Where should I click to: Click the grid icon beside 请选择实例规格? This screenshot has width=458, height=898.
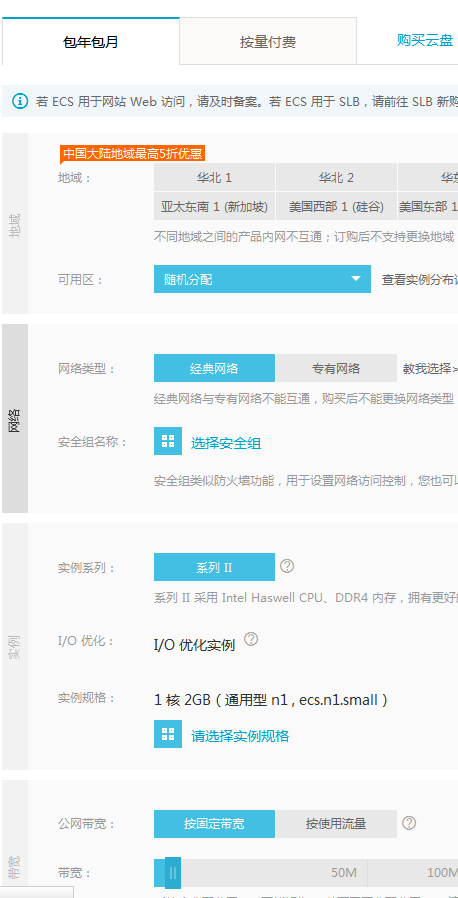[x=168, y=734]
